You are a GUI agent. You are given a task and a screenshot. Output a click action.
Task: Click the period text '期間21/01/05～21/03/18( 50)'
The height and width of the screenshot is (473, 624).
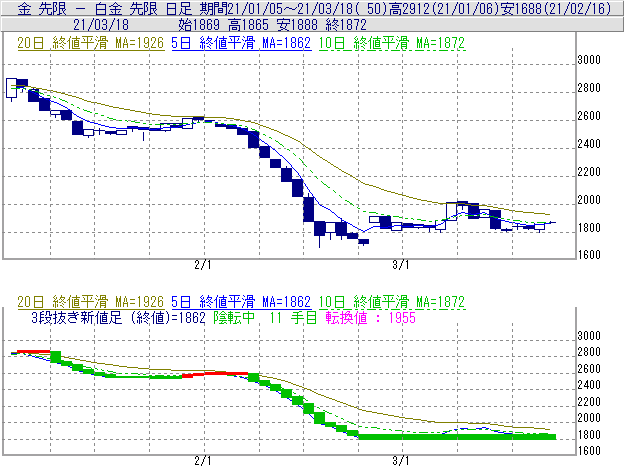(x=294, y=8)
